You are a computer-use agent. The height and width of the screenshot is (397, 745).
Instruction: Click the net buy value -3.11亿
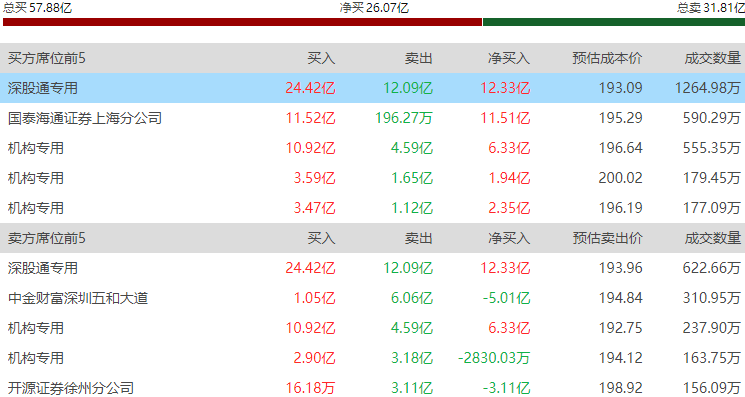point(506,388)
